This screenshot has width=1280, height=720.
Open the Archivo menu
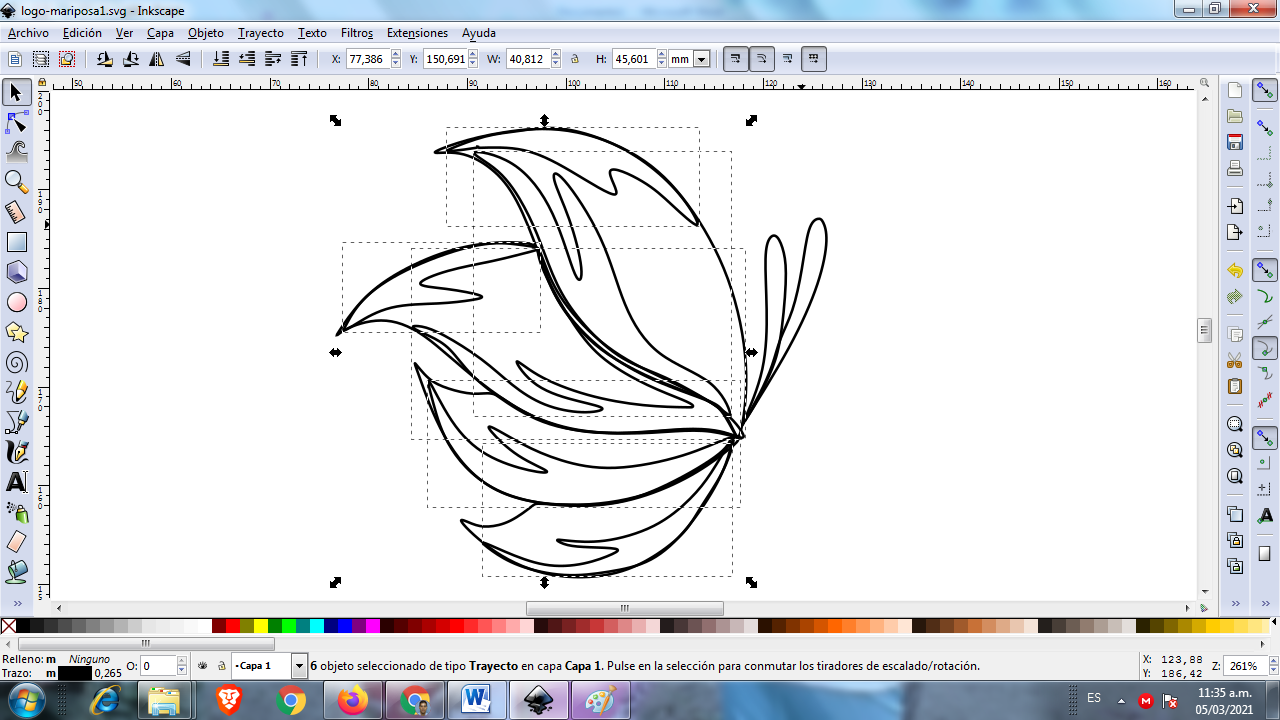28,33
